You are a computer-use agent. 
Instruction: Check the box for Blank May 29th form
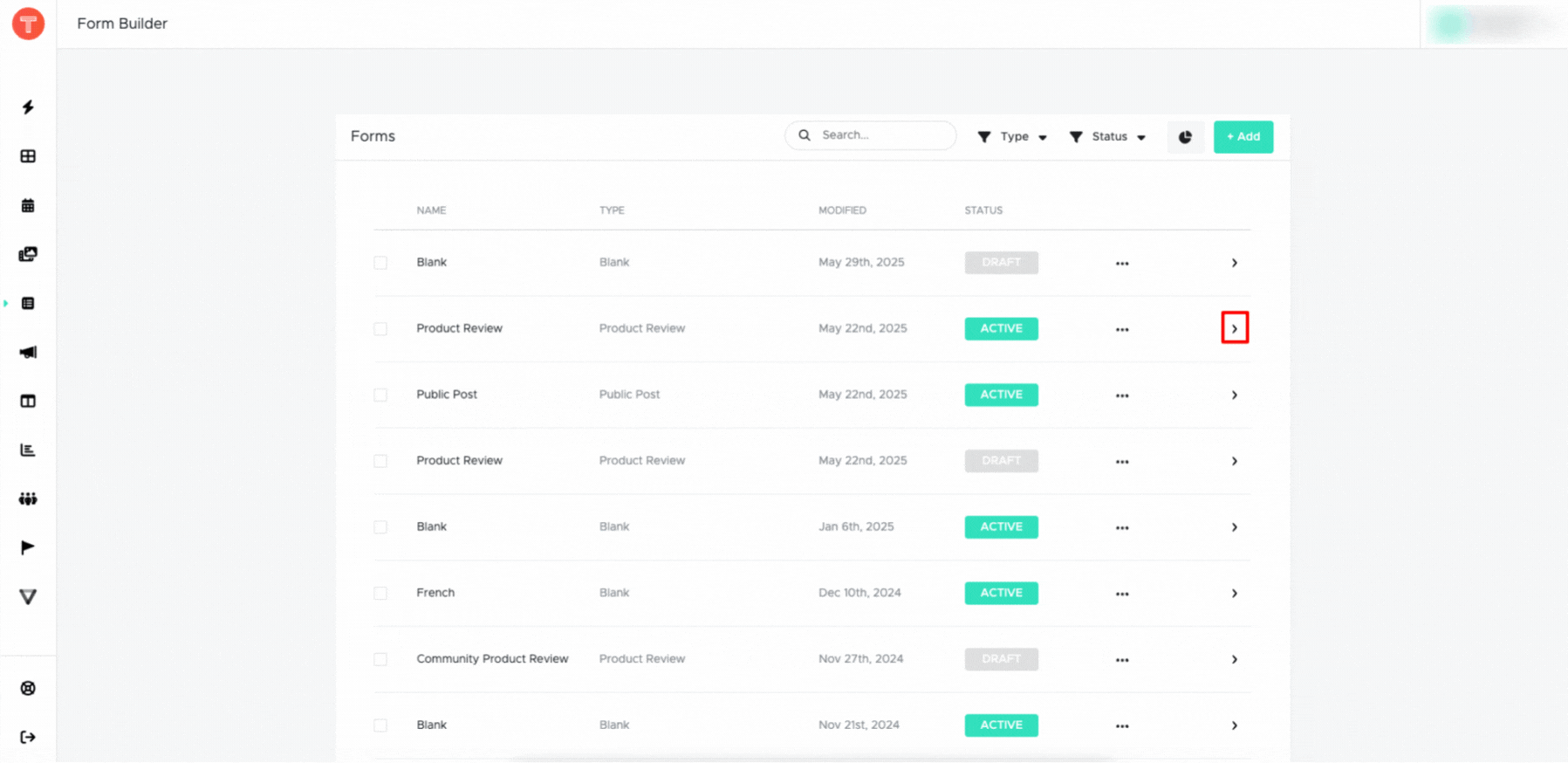380,263
